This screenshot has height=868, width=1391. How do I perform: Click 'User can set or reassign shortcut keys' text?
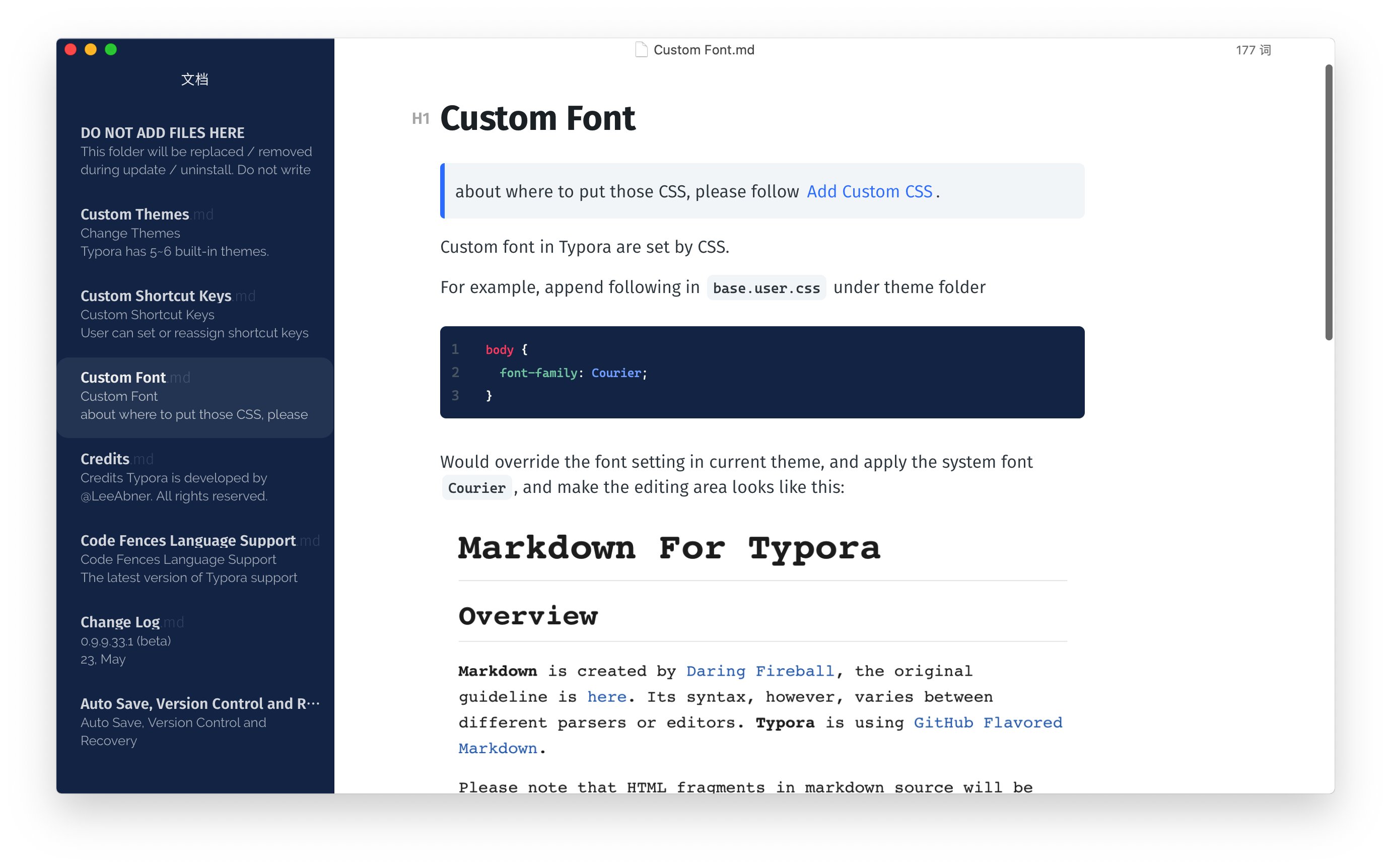click(x=194, y=333)
